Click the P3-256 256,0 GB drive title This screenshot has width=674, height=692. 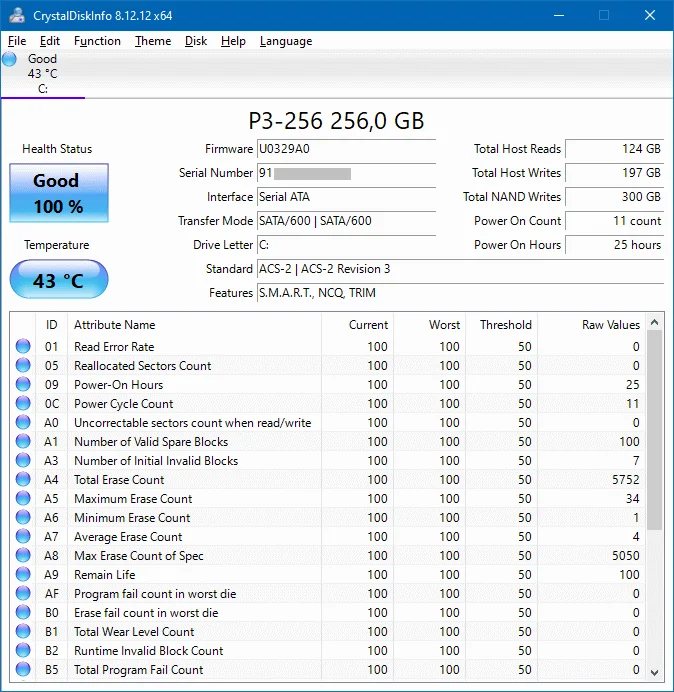[336, 121]
